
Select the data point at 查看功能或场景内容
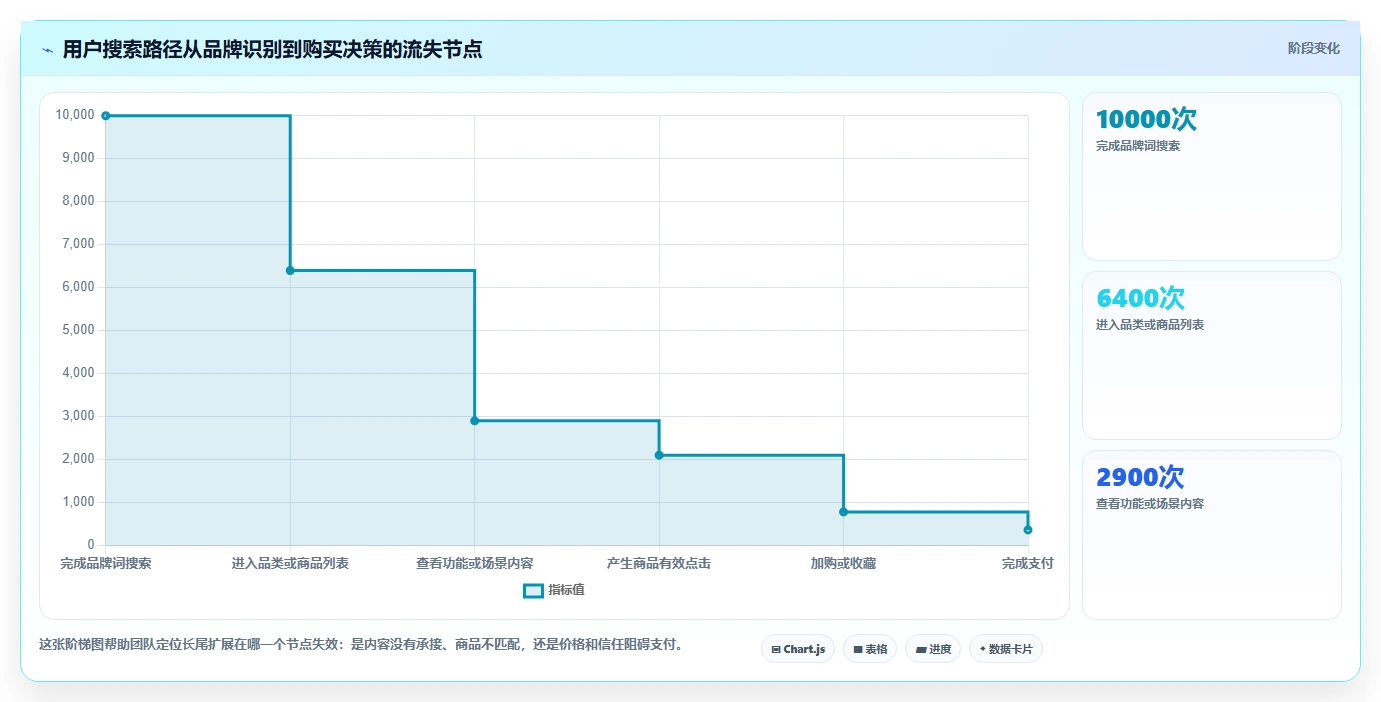point(474,421)
